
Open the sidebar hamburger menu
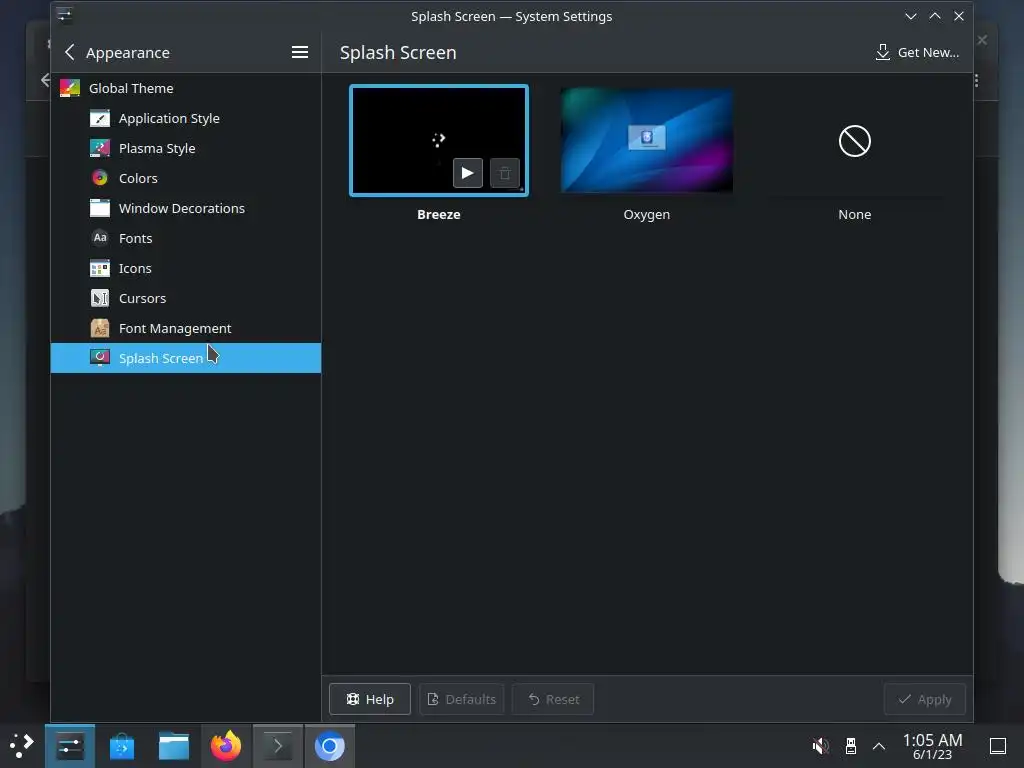click(300, 52)
